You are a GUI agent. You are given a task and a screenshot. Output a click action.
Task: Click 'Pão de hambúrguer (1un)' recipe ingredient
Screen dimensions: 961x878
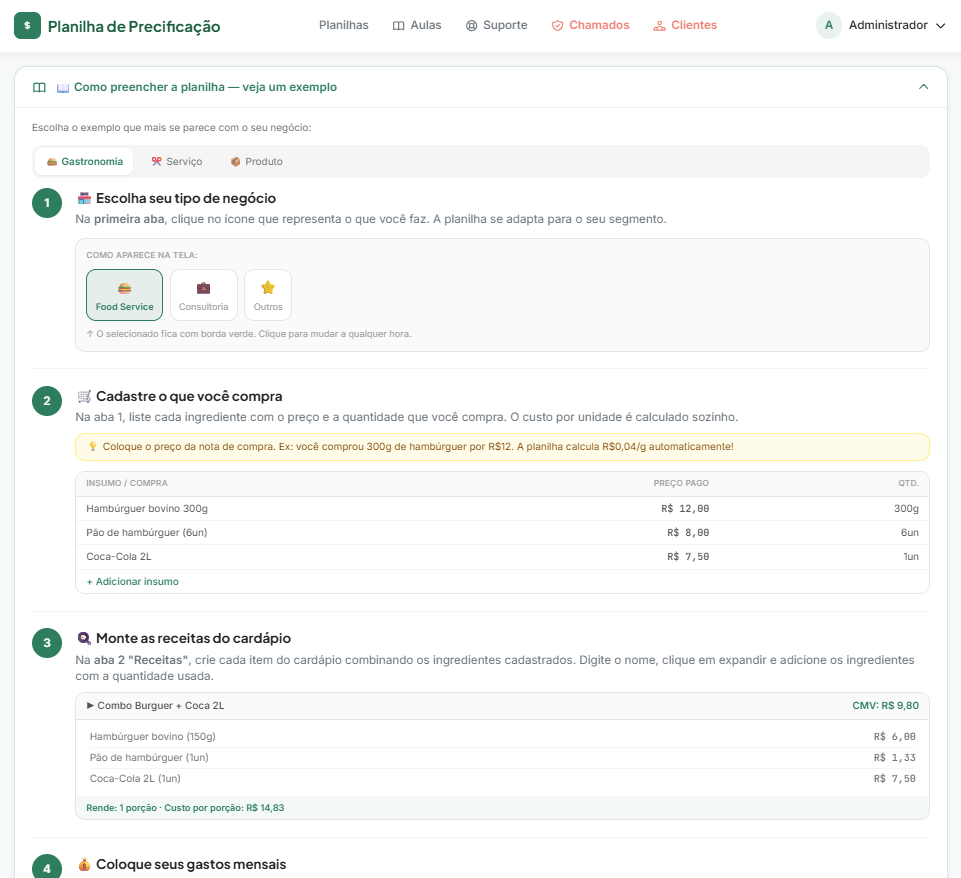(x=149, y=757)
